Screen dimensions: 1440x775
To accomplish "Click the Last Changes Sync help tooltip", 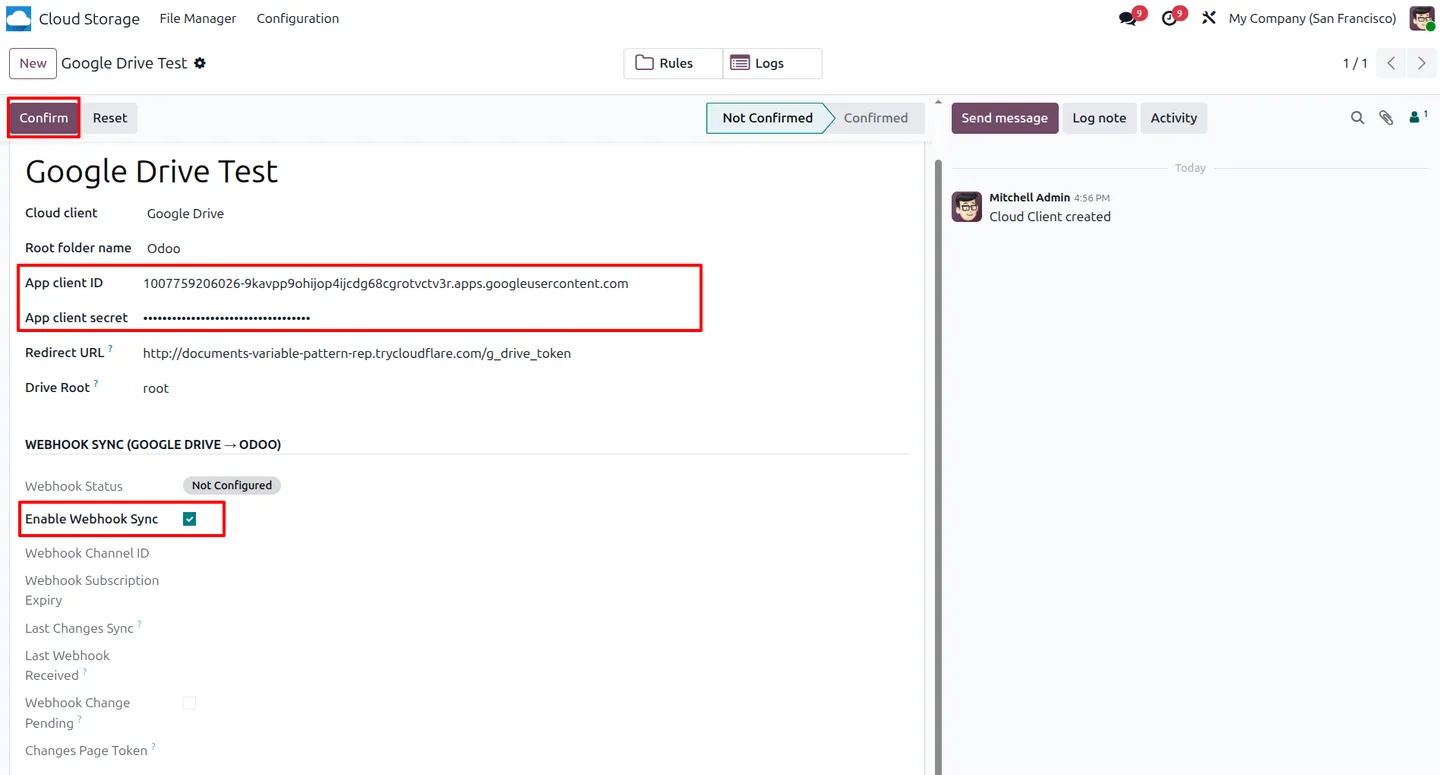I will [x=140, y=625].
